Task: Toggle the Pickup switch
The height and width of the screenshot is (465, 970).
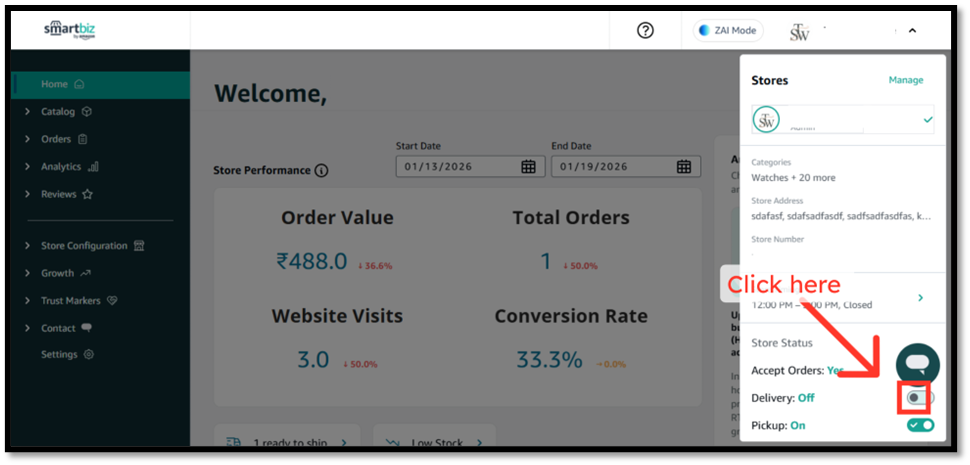Action: click(920, 425)
